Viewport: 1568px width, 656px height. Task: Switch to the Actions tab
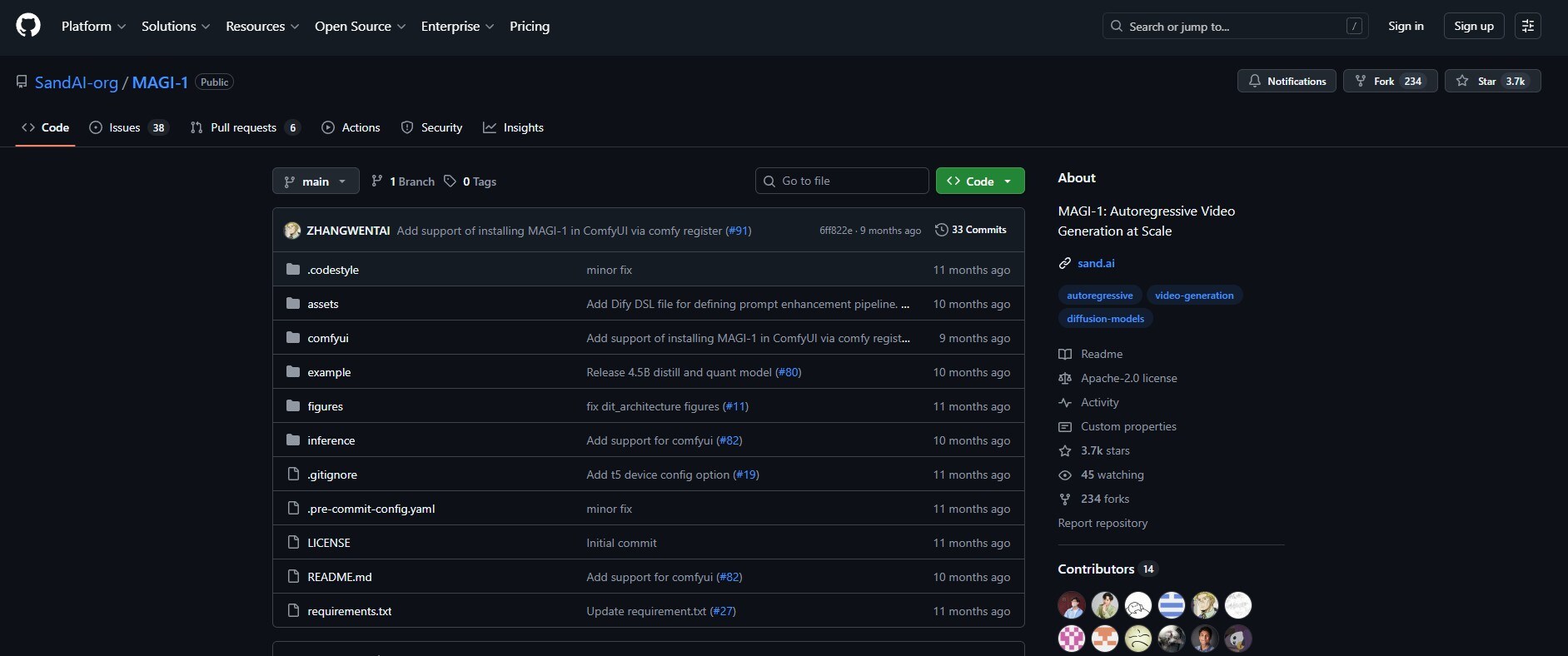[351, 127]
